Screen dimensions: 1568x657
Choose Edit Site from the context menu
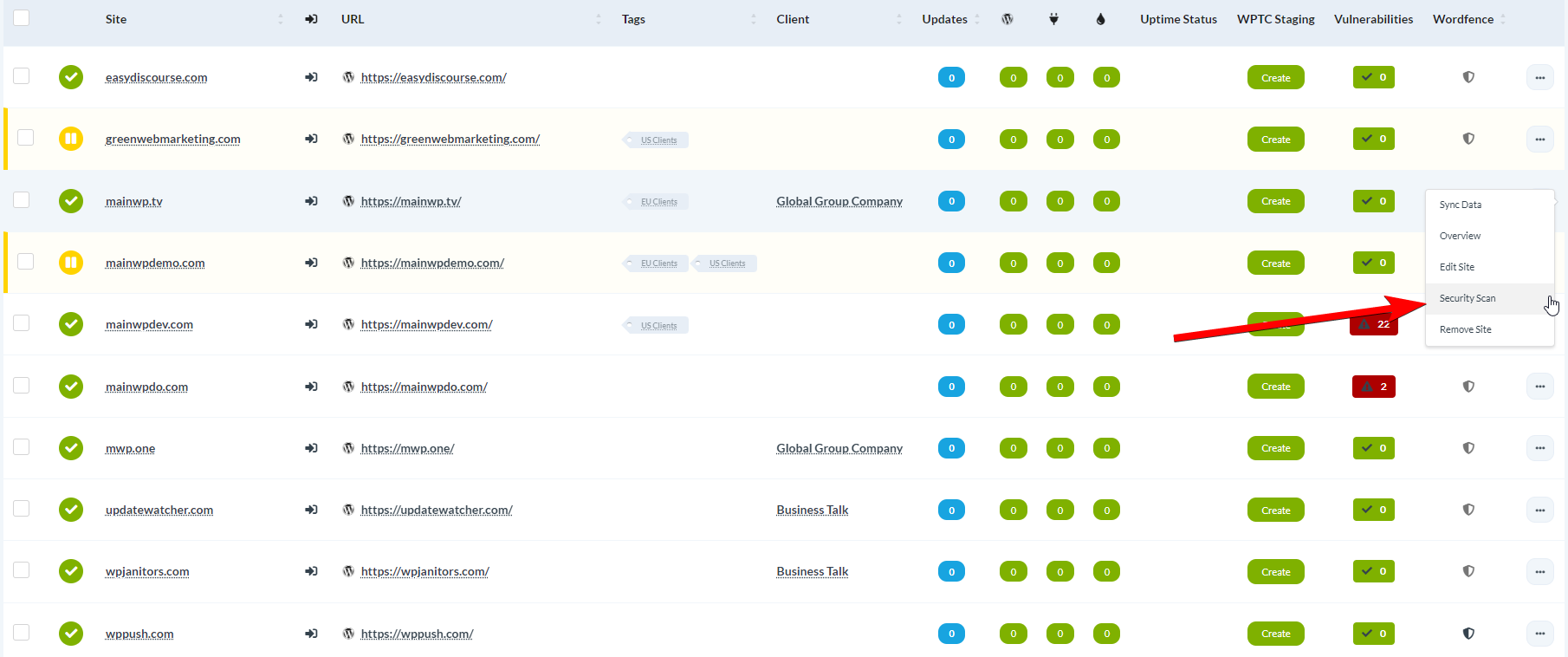[x=1489, y=267]
